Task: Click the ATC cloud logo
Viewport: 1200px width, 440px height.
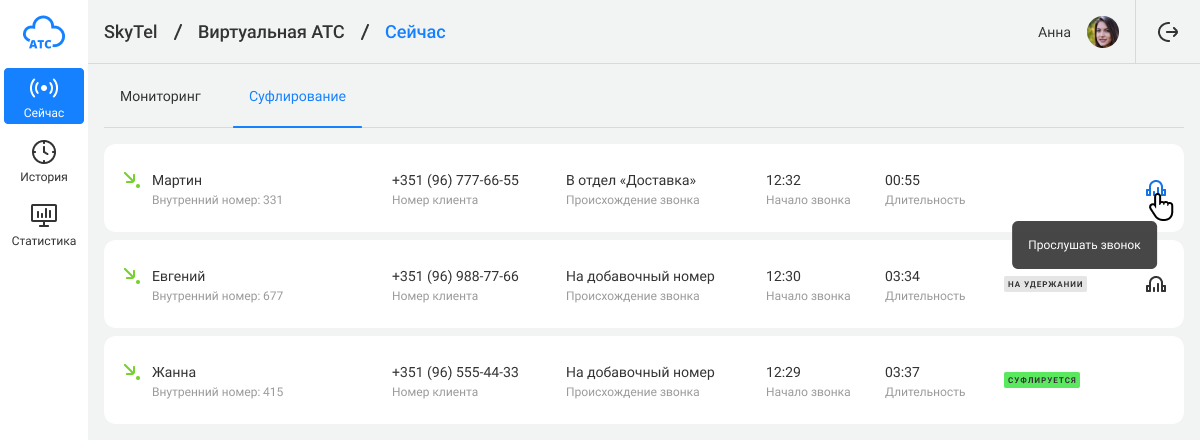Action: (44, 32)
